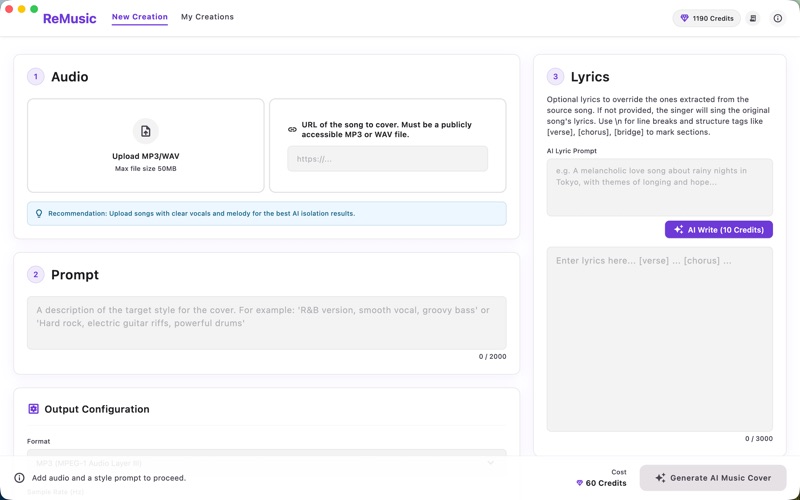
Task: Click the Format label
Action: (38, 441)
